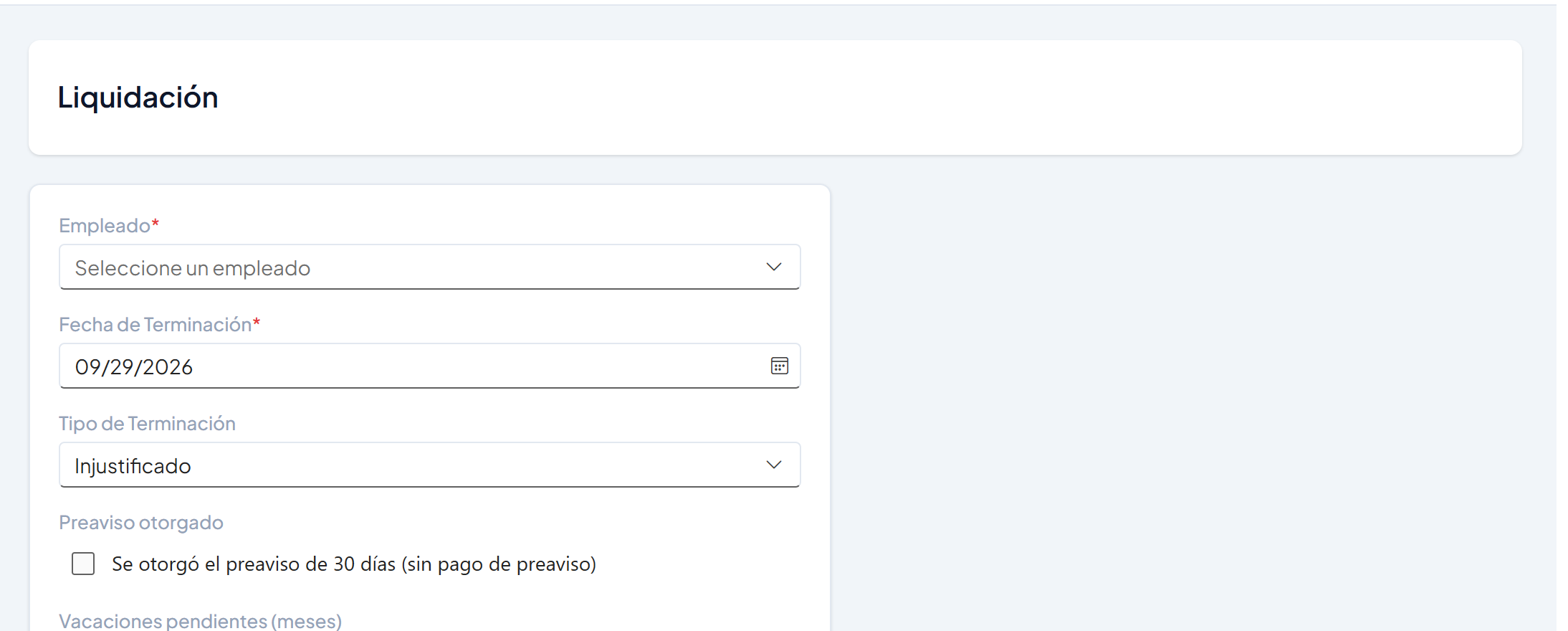Click the 'Tipo de Terminación' field label
This screenshot has height=631, width=1568.
(x=147, y=424)
